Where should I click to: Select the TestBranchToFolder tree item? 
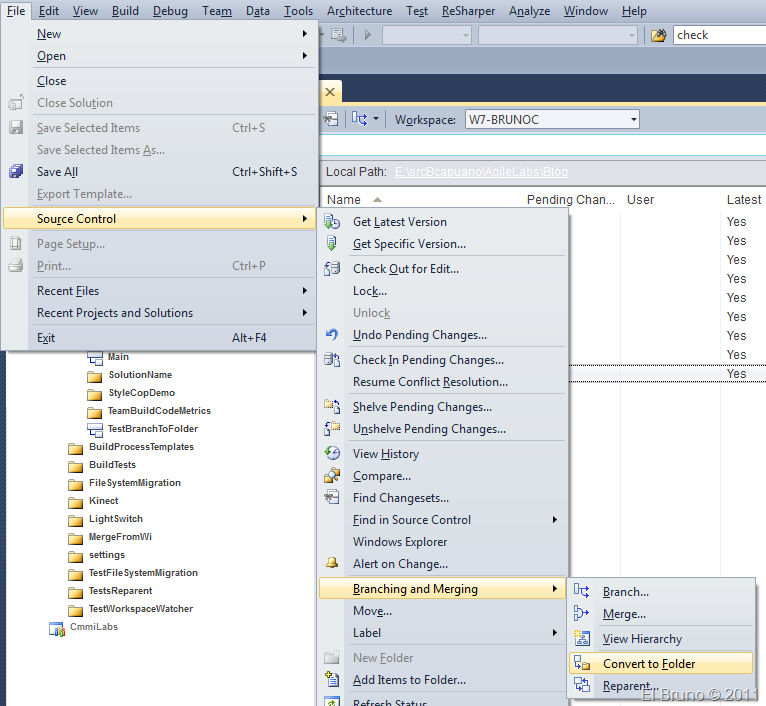pos(152,429)
